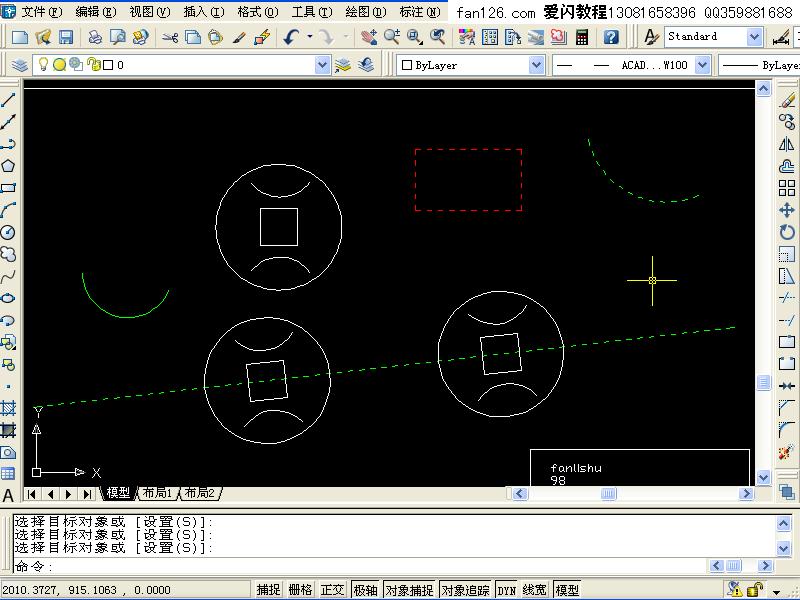This screenshot has width=800, height=600.
Task: Toggle 捕捉 snap mode in status bar
Action: click(x=268, y=590)
